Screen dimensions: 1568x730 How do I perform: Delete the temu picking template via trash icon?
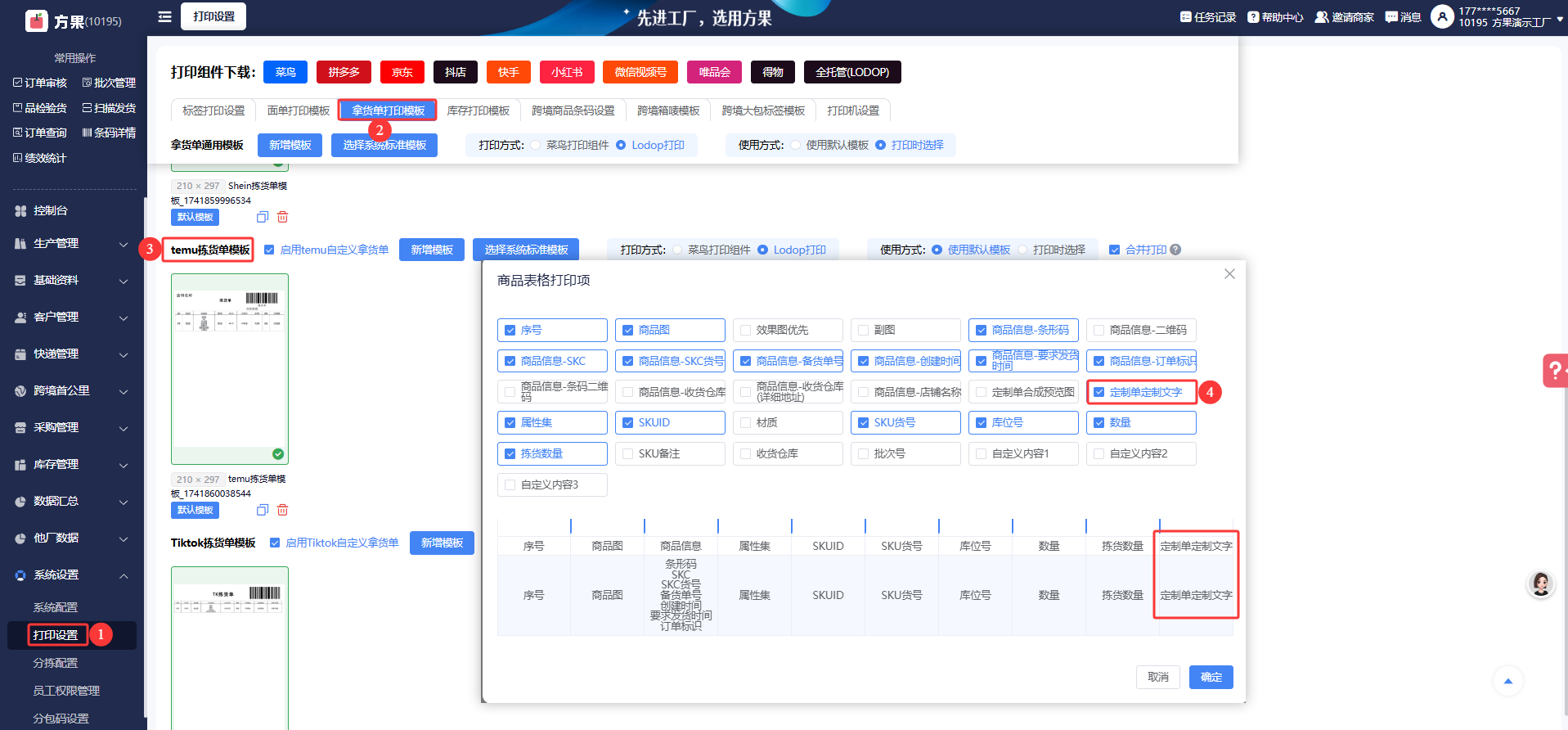coord(283,510)
